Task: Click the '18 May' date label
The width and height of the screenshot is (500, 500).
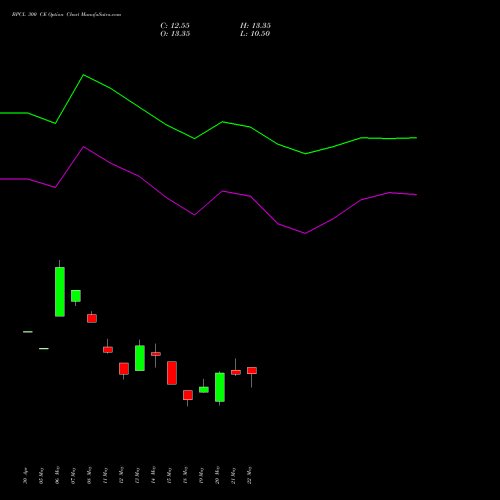Action: (x=186, y=475)
